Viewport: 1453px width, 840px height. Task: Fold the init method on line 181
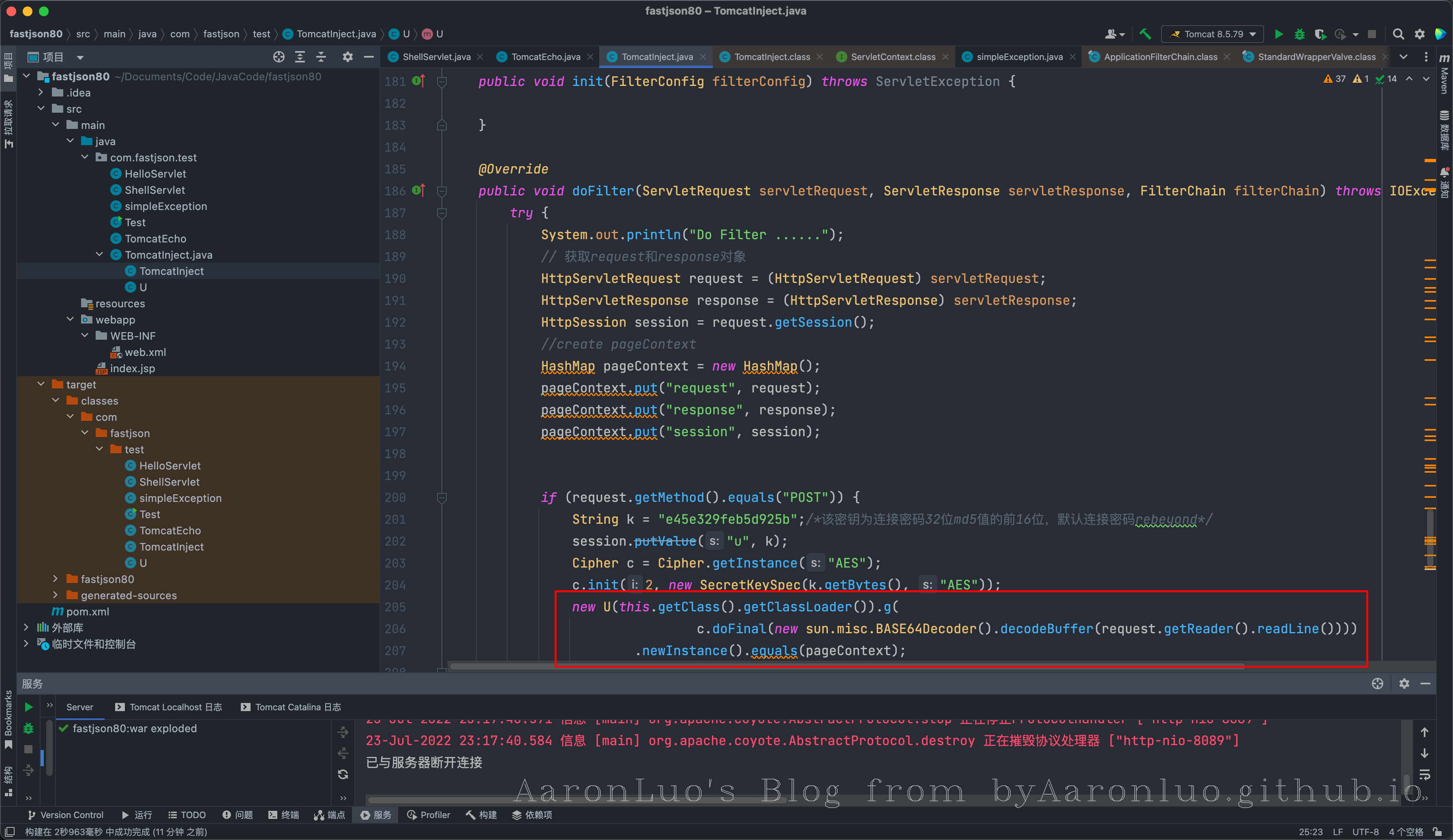pos(441,81)
